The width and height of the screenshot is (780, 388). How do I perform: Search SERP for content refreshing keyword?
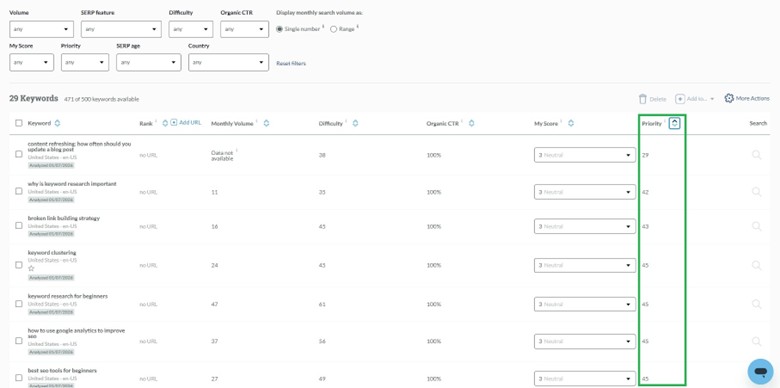click(756, 155)
